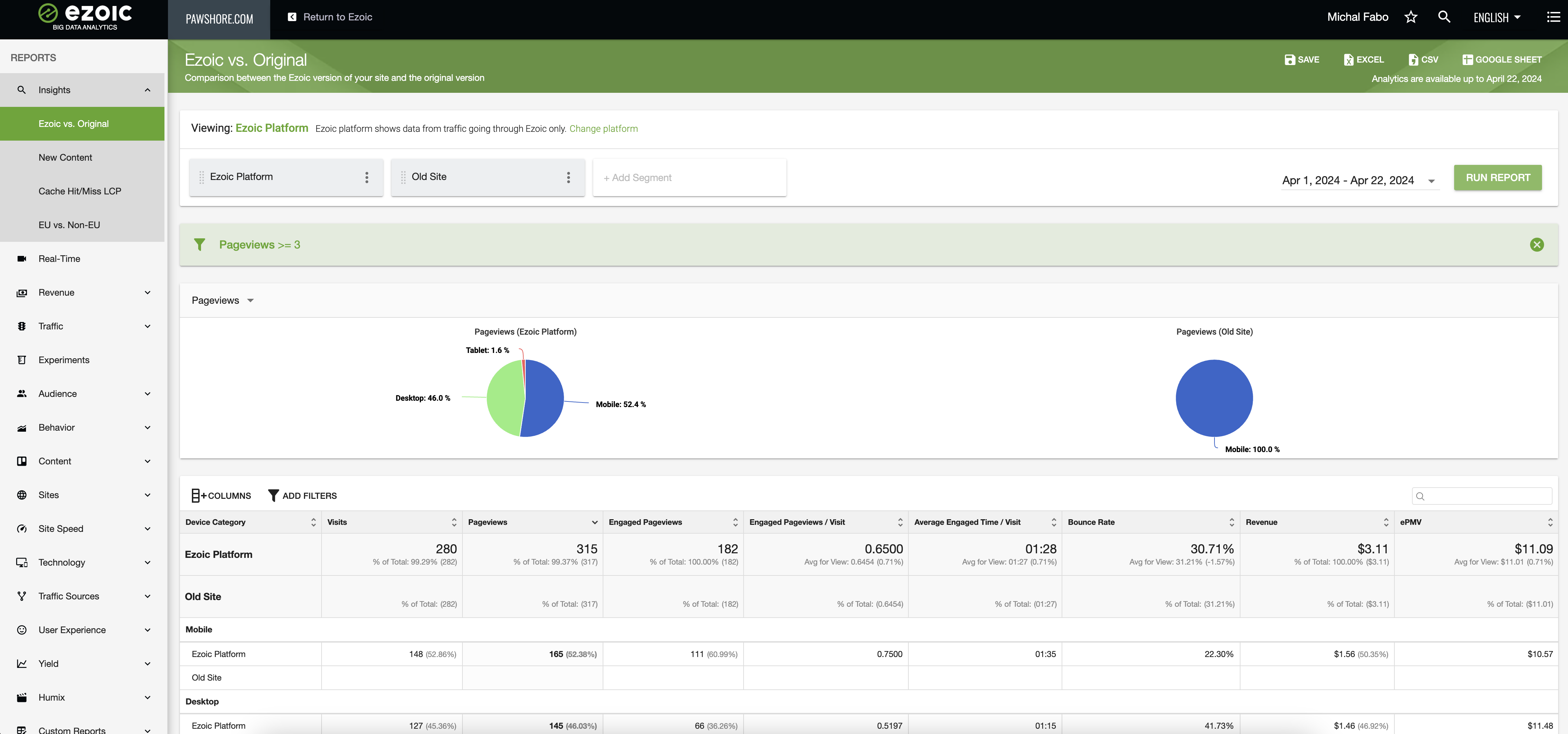Image resolution: width=1568 pixels, height=734 pixels.
Task: Grab the Old Site segment drag handle
Action: [x=403, y=177]
